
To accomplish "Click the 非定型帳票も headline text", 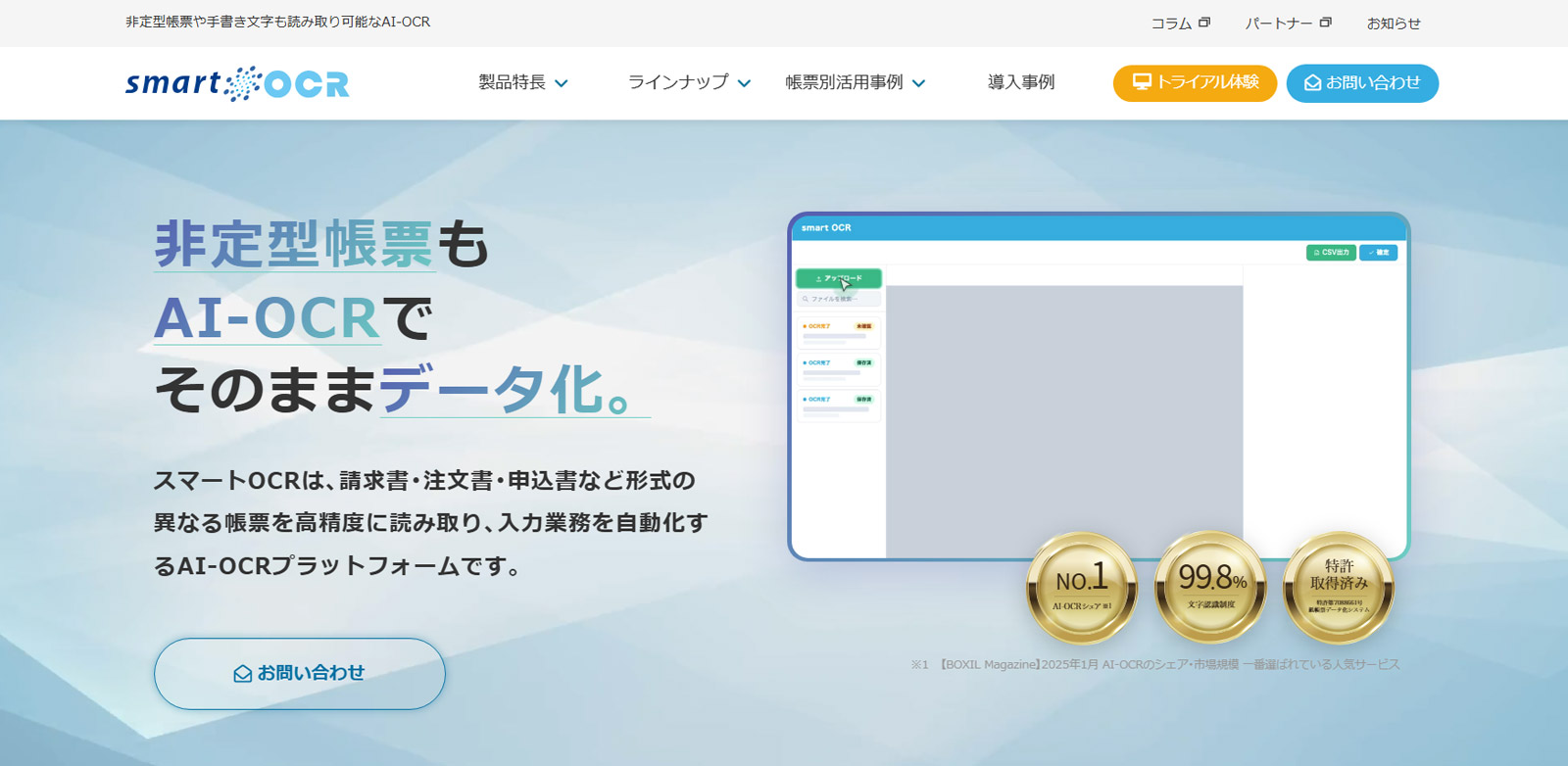I will pyautogui.click(x=321, y=244).
